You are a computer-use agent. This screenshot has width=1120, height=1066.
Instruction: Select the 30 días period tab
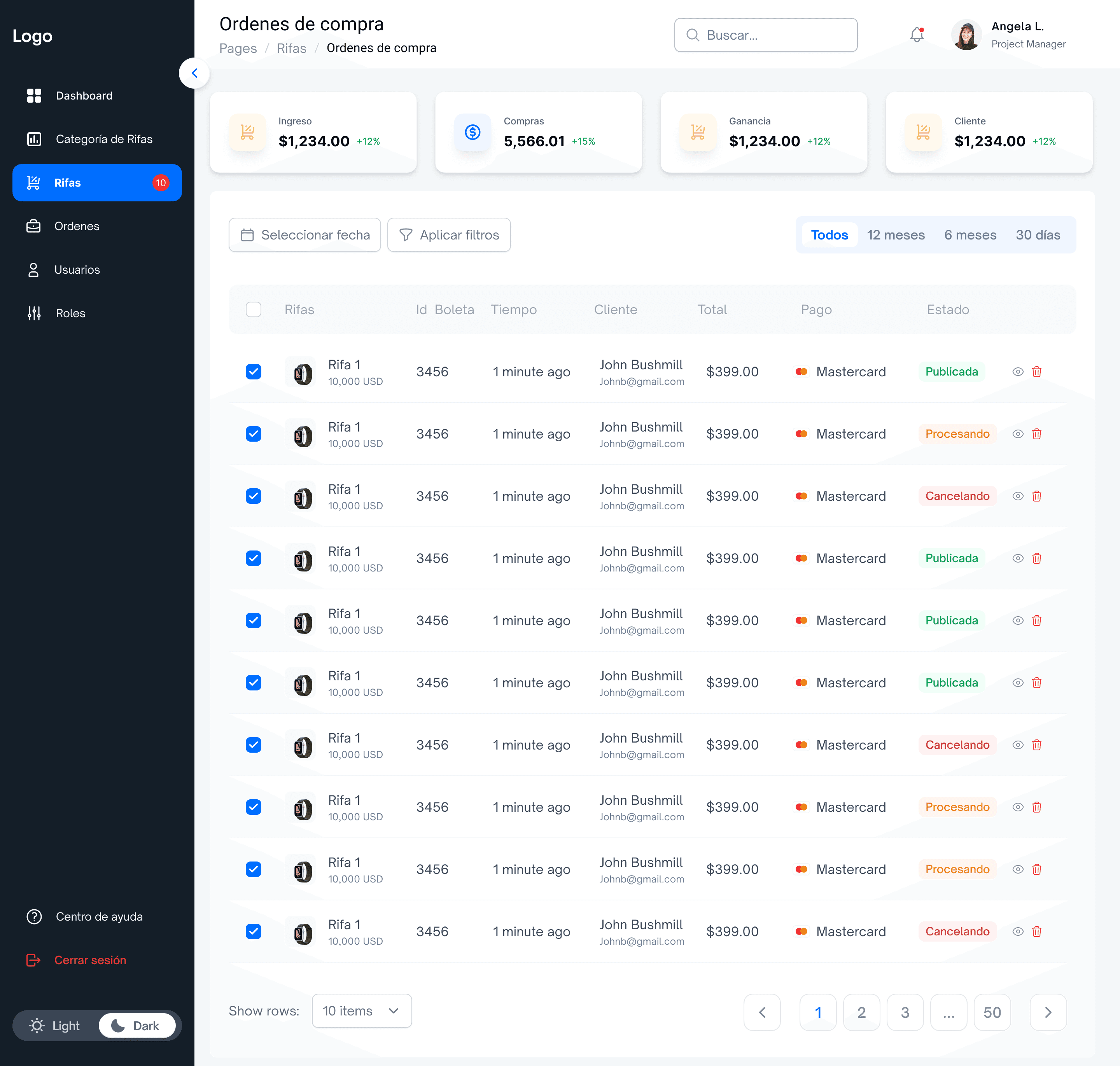tap(1038, 235)
